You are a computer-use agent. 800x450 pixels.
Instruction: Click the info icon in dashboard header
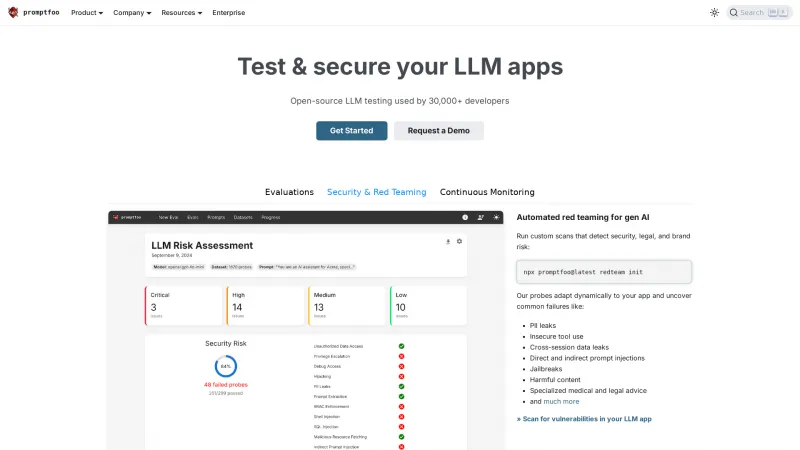pos(465,217)
